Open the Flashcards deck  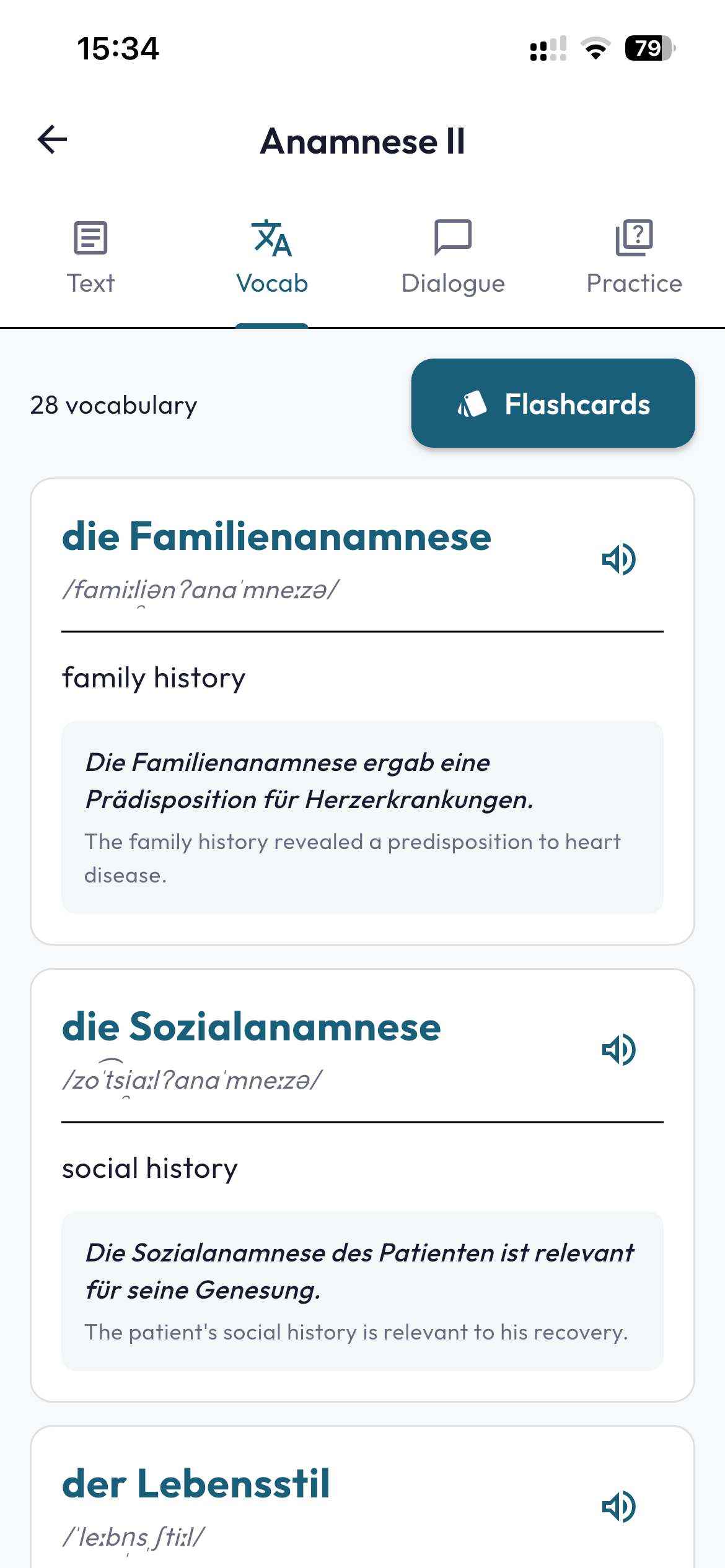[x=554, y=404]
